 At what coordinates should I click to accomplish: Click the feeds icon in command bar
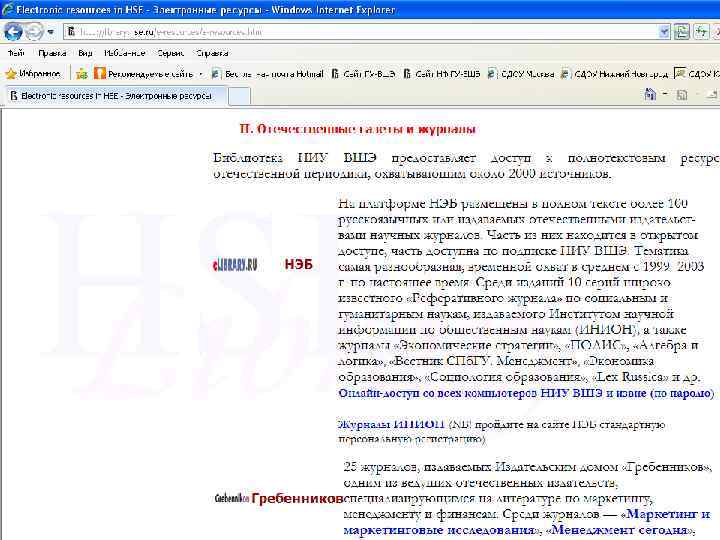[x=682, y=95]
